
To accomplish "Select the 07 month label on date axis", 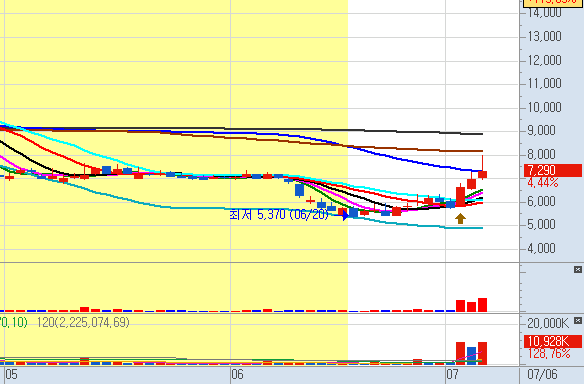I will 453,375.
